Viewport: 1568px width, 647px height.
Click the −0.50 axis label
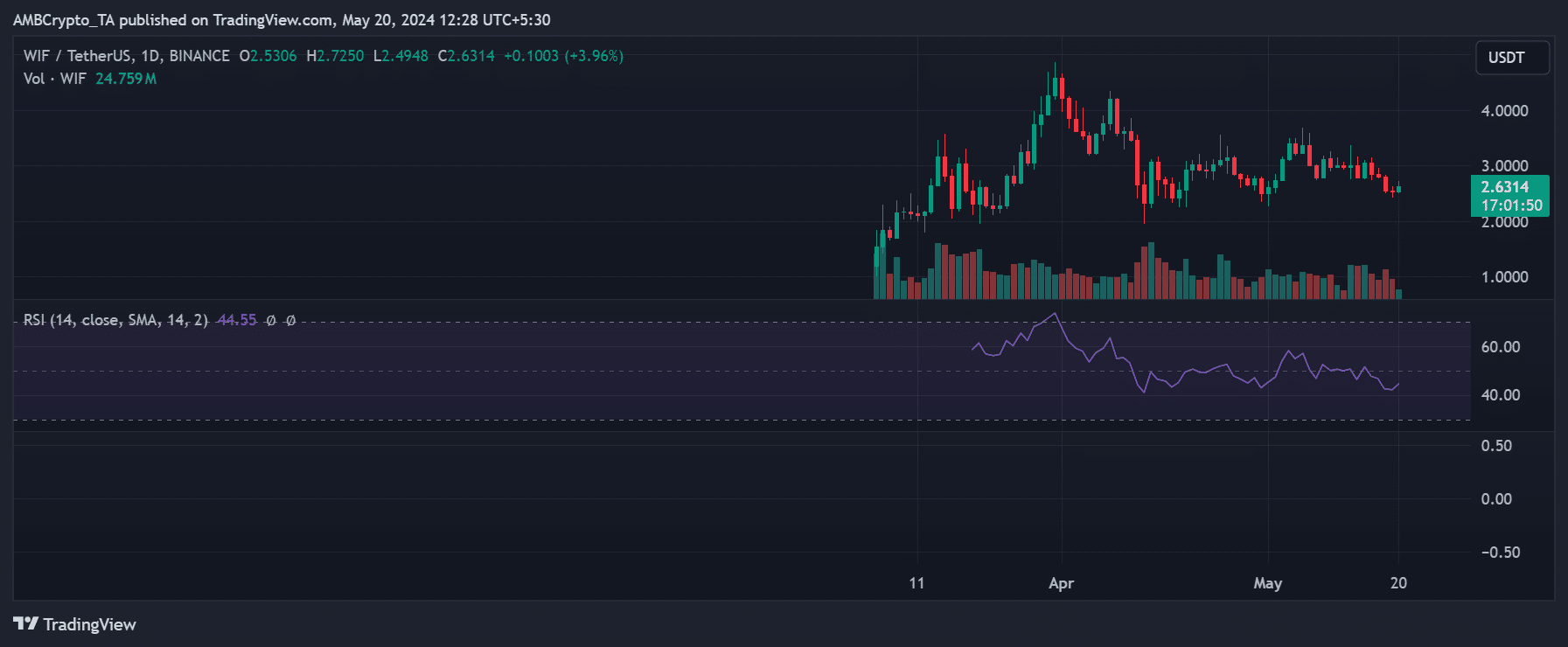pos(1501,553)
